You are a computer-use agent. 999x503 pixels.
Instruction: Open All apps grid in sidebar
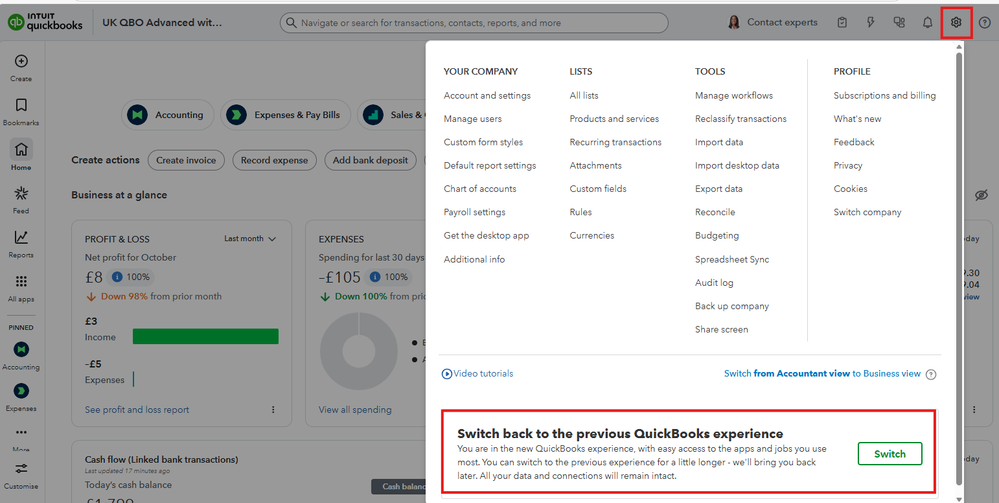click(x=21, y=288)
